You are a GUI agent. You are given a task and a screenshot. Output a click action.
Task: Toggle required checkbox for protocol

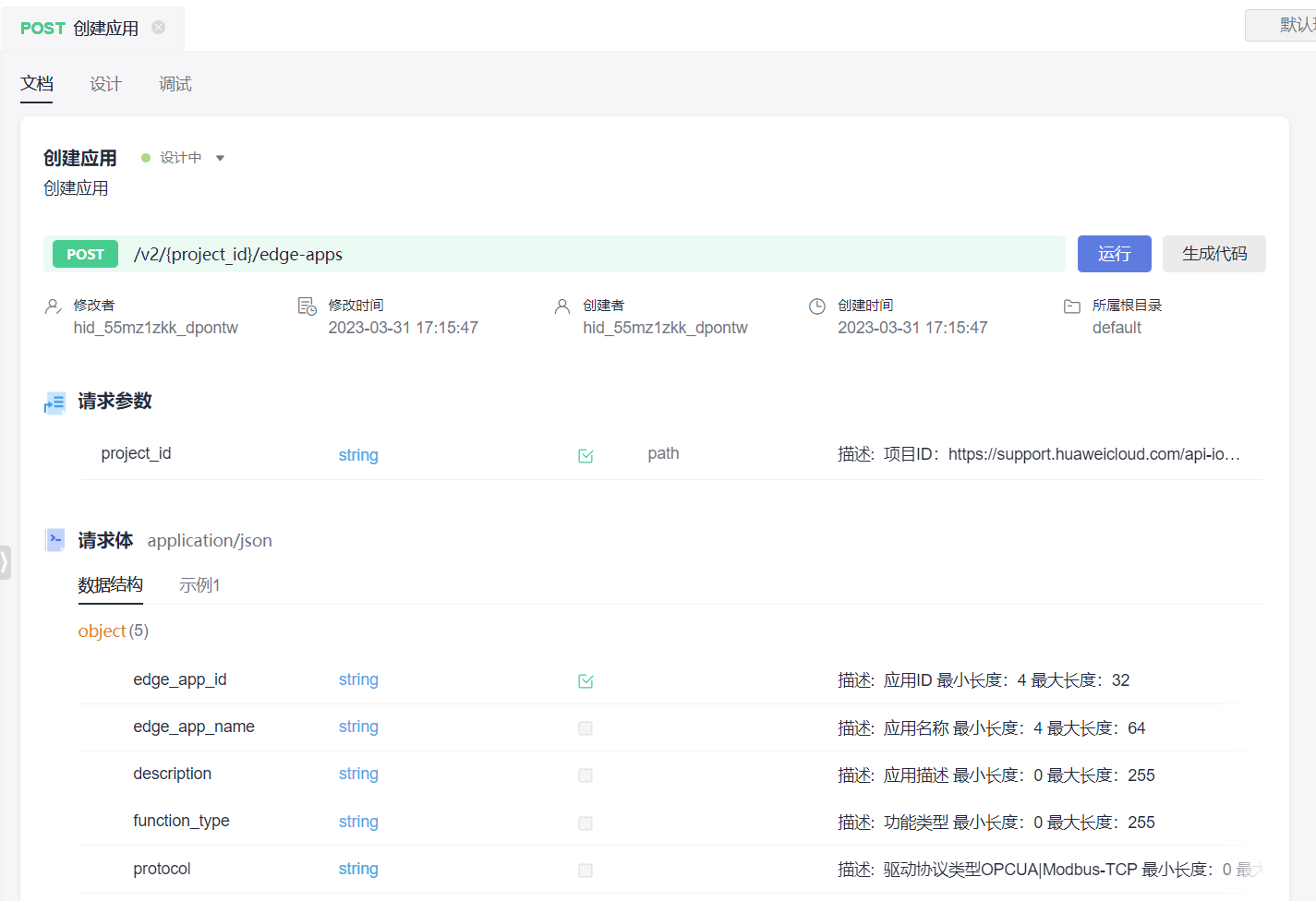pos(586,870)
